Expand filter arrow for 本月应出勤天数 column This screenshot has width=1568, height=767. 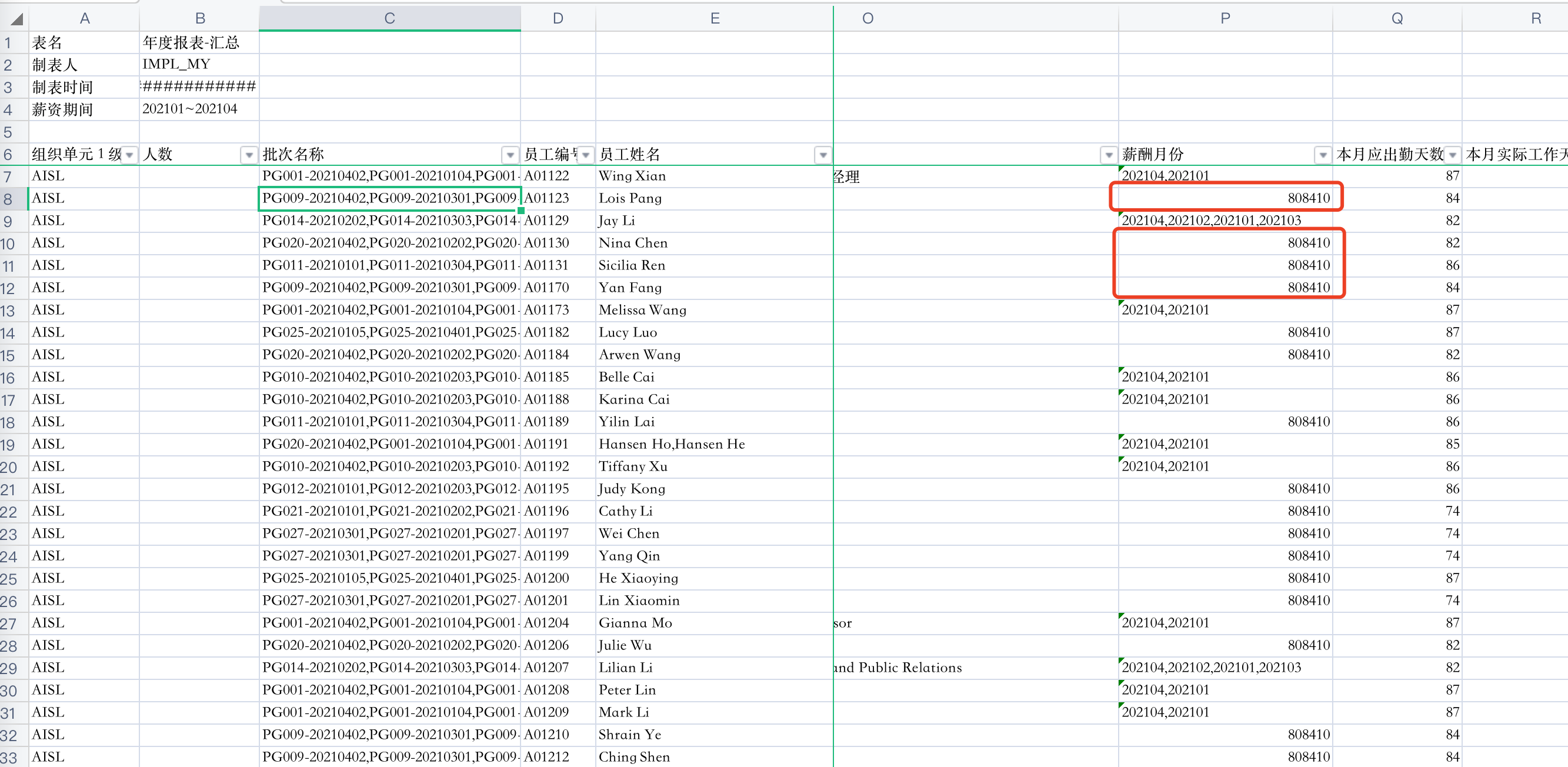[1452, 155]
